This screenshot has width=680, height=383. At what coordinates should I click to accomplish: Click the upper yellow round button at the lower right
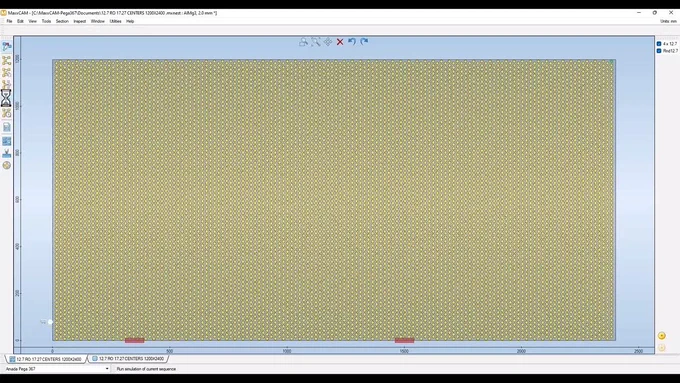pos(661,335)
